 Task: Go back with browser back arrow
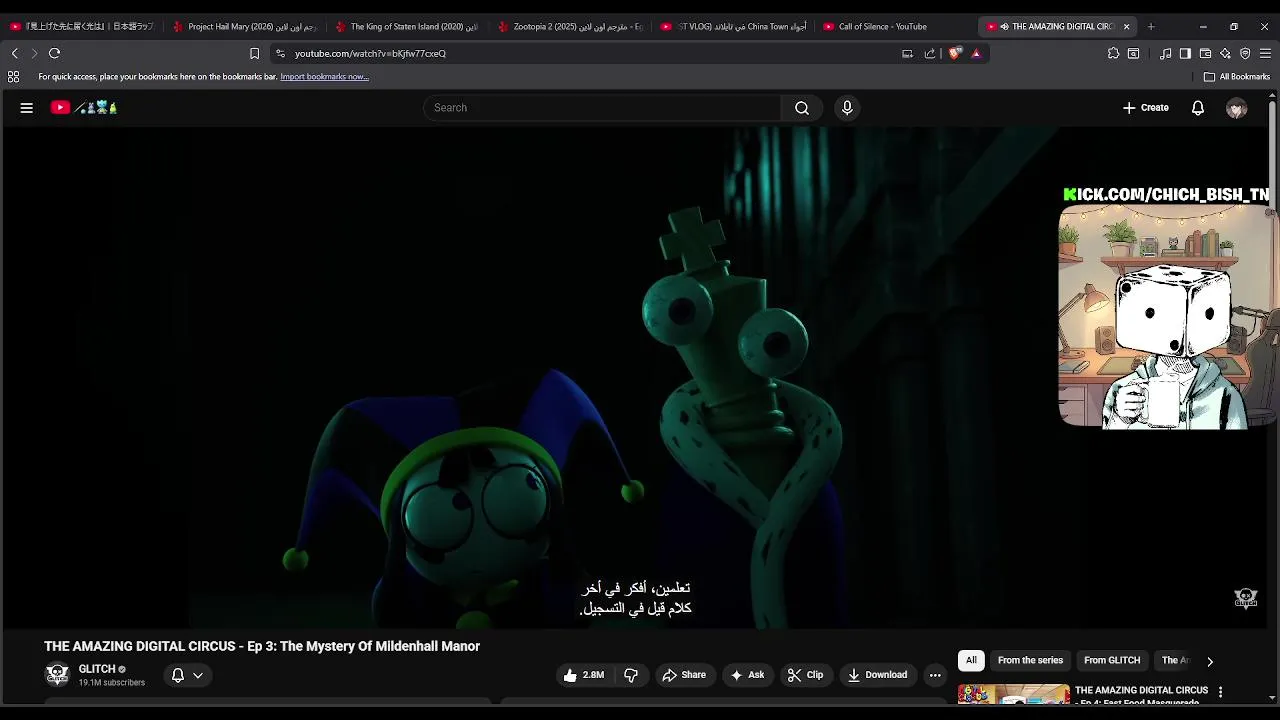(14, 53)
